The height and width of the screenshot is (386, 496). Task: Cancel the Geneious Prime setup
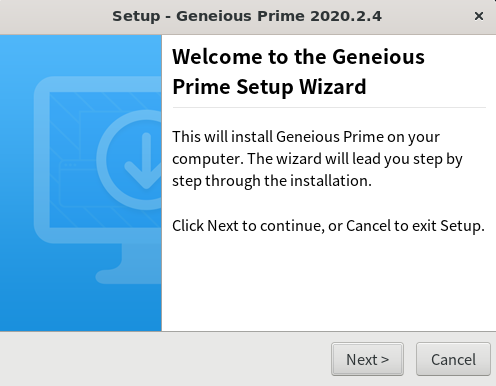(453, 359)
